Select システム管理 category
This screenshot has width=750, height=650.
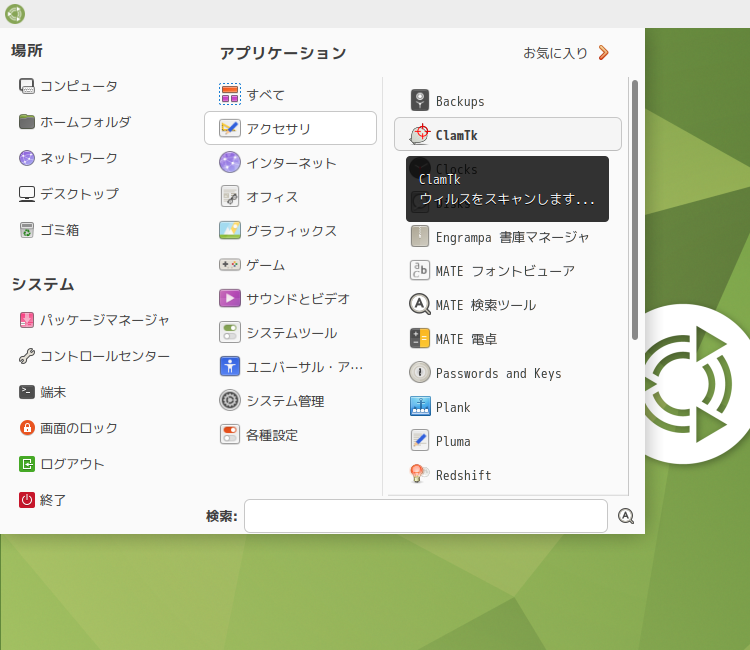[x=290, y=401]
